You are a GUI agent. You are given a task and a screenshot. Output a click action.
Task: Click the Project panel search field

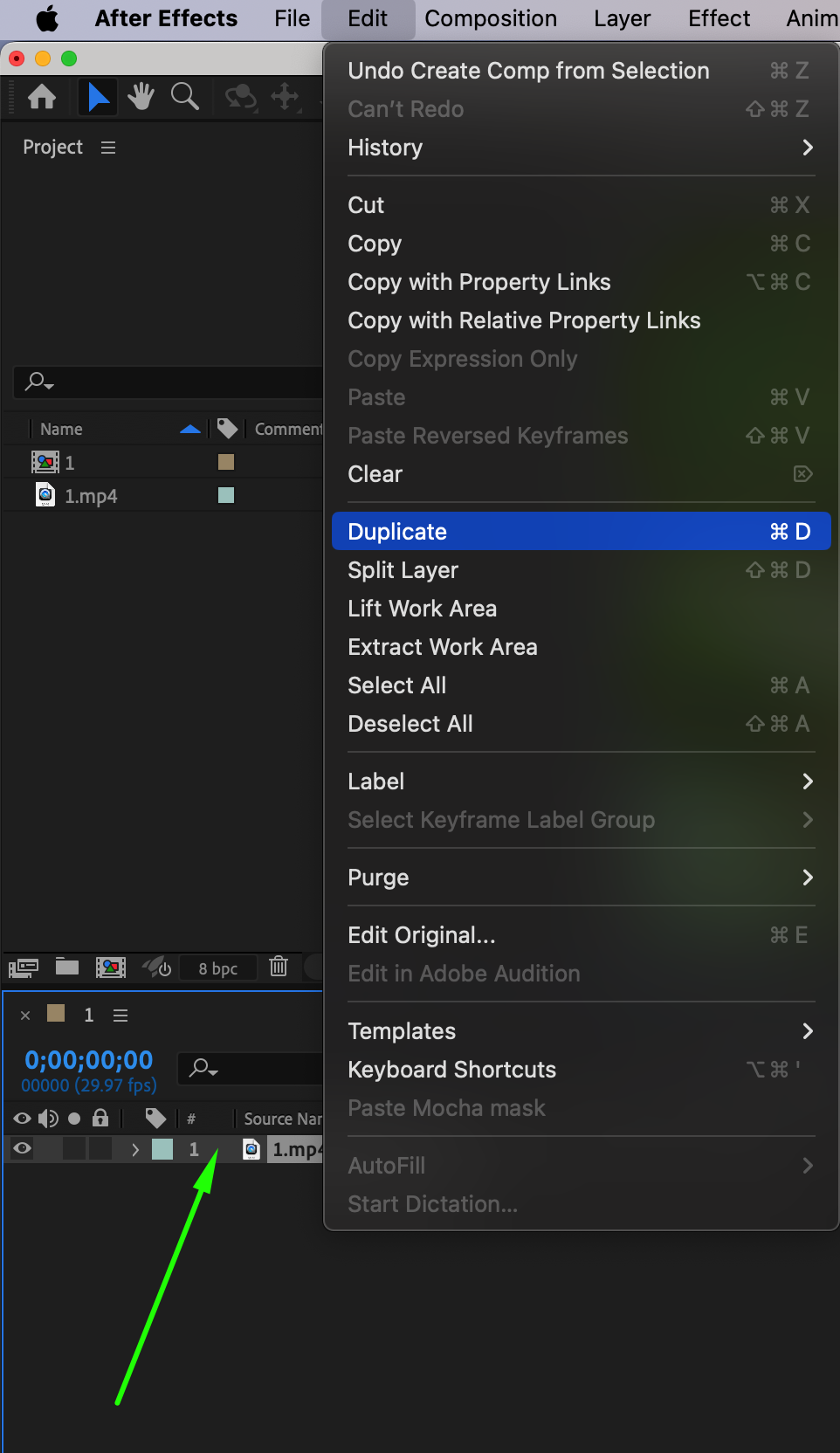coord(175,382)
